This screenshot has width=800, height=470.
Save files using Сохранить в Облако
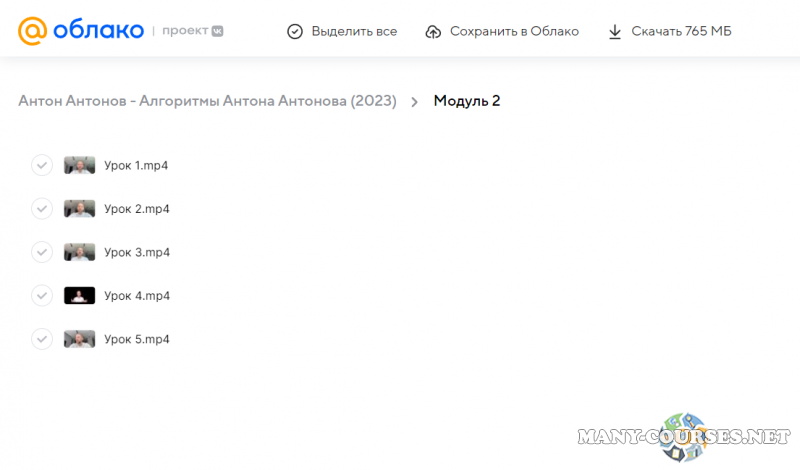(x=513, y=32)
